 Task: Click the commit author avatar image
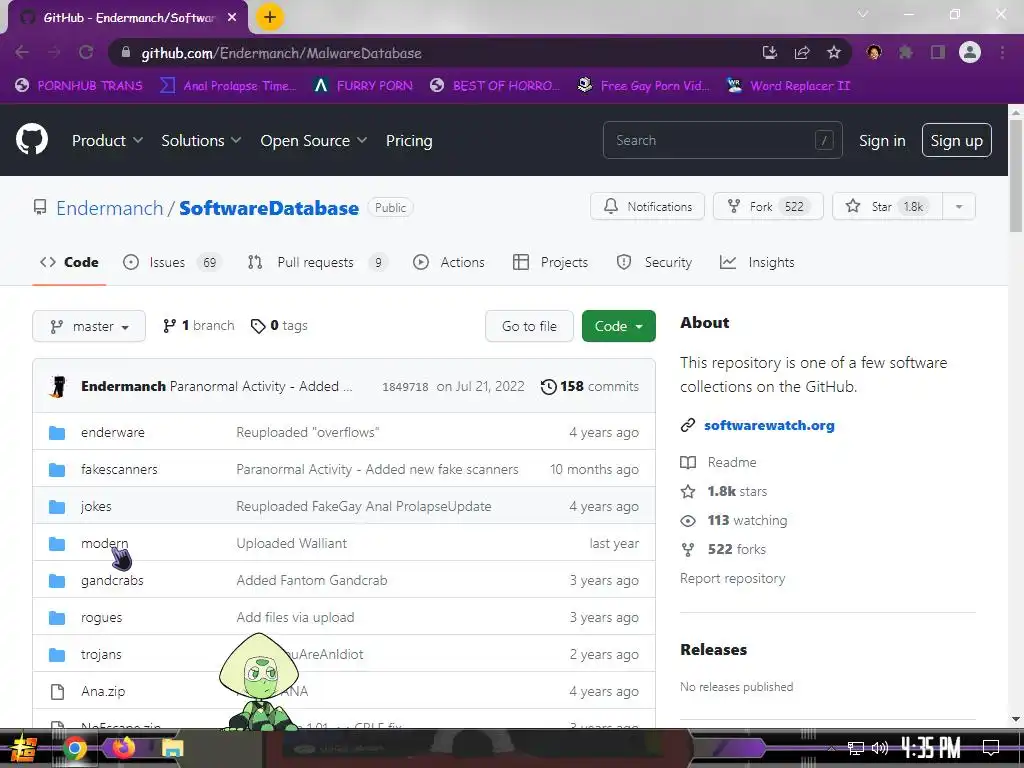[x=58, y=386]
